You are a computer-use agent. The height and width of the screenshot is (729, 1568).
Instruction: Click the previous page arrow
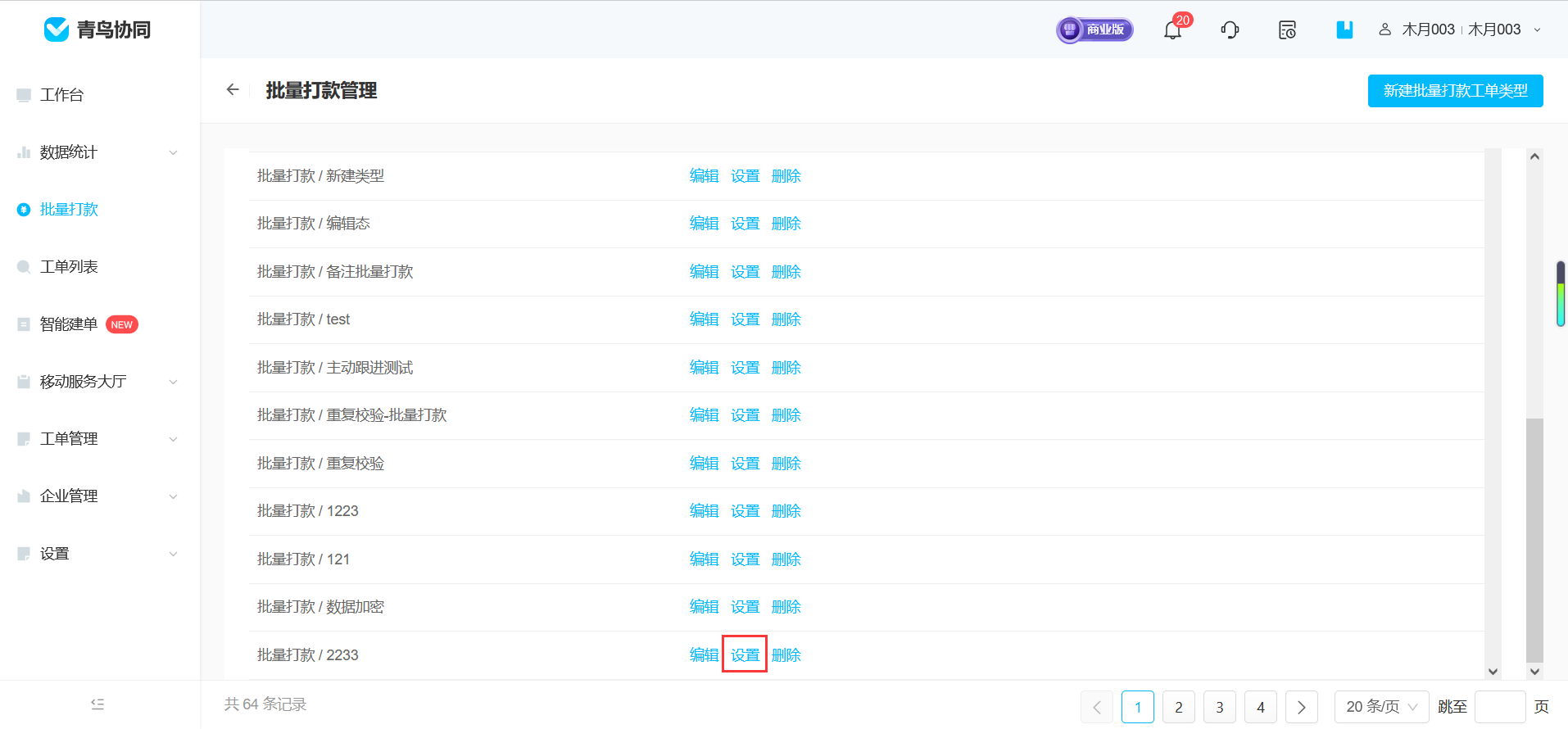(x=1097, y=707)
